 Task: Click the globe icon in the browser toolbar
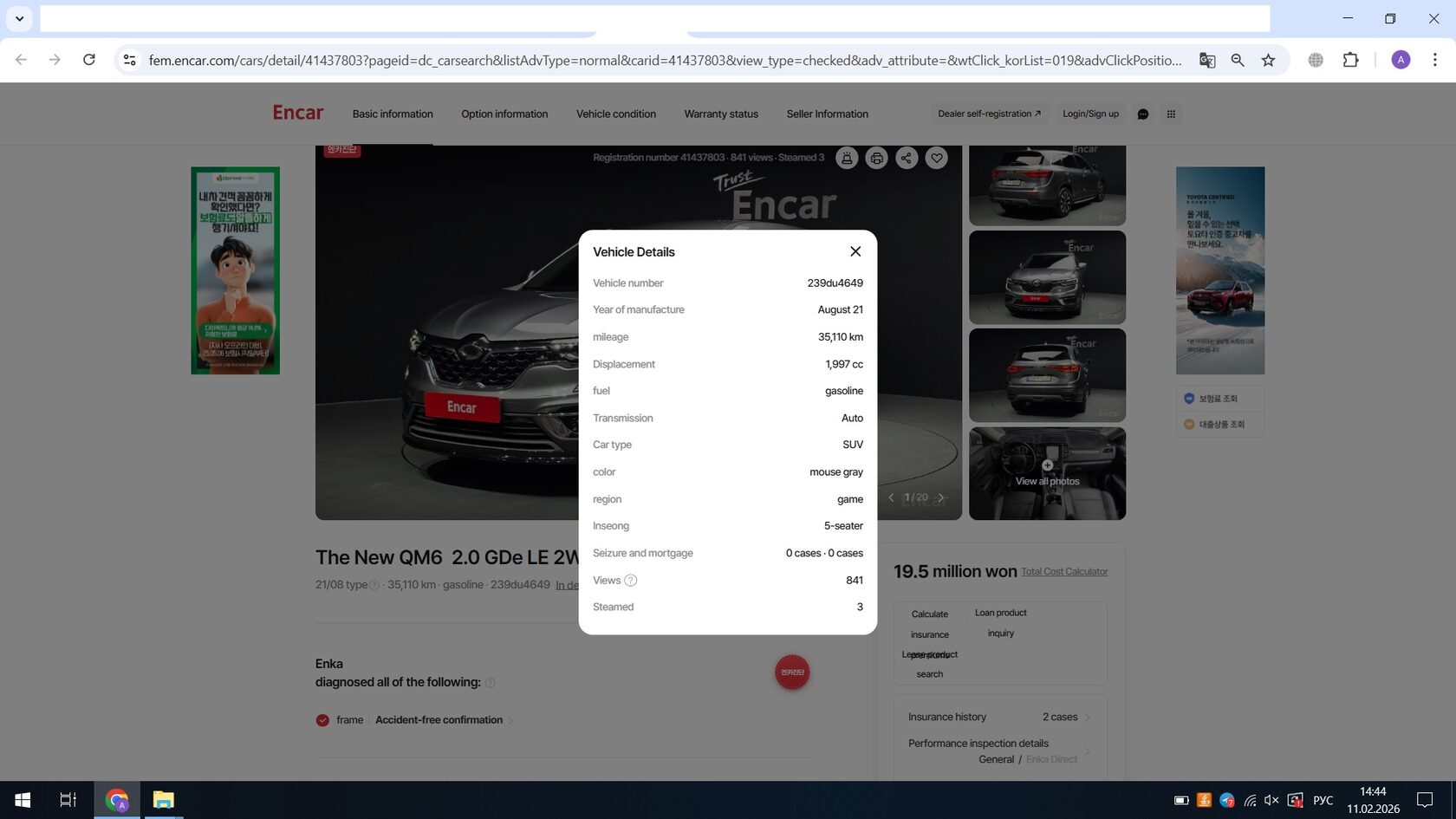click(x=1316, y=60)
